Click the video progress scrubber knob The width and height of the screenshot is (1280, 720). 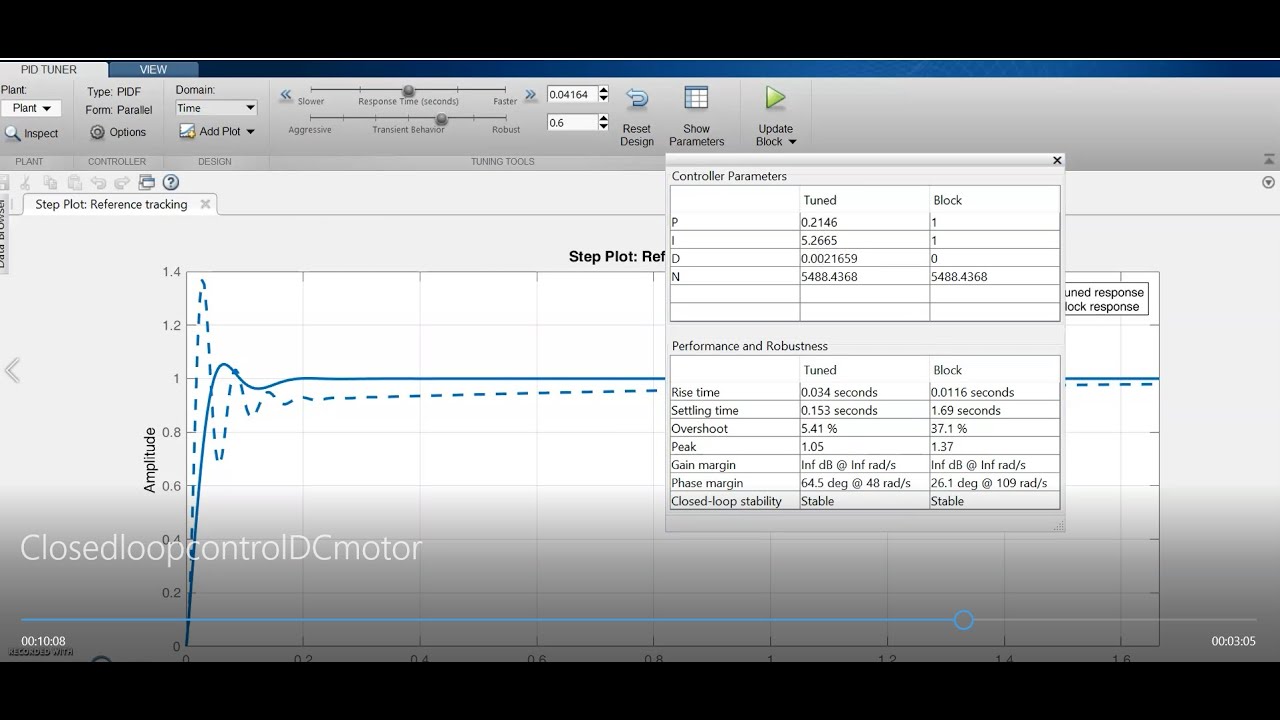(963, 620)
